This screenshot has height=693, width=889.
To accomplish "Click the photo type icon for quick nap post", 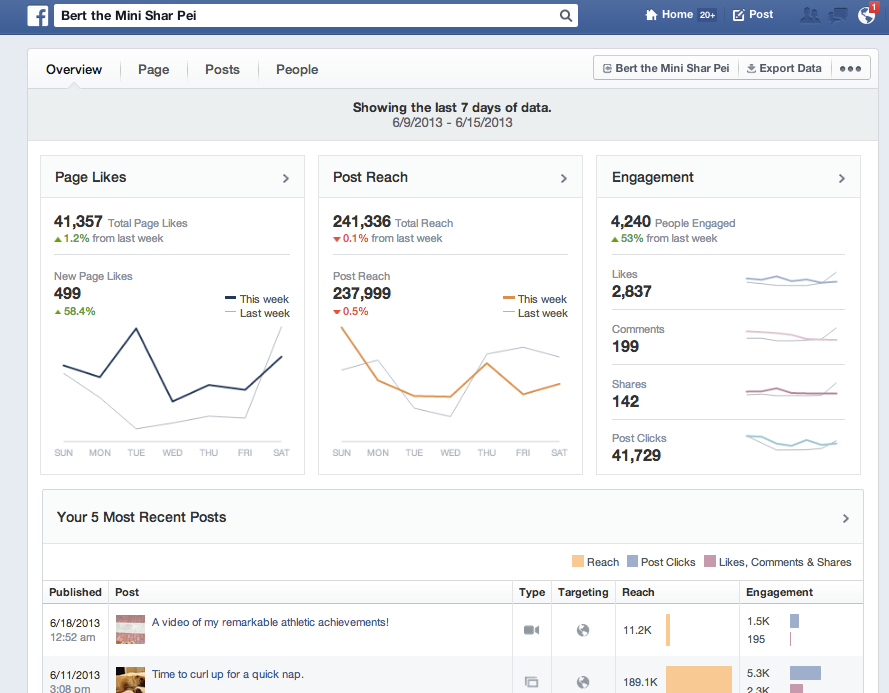I will (x=531, y=682).
